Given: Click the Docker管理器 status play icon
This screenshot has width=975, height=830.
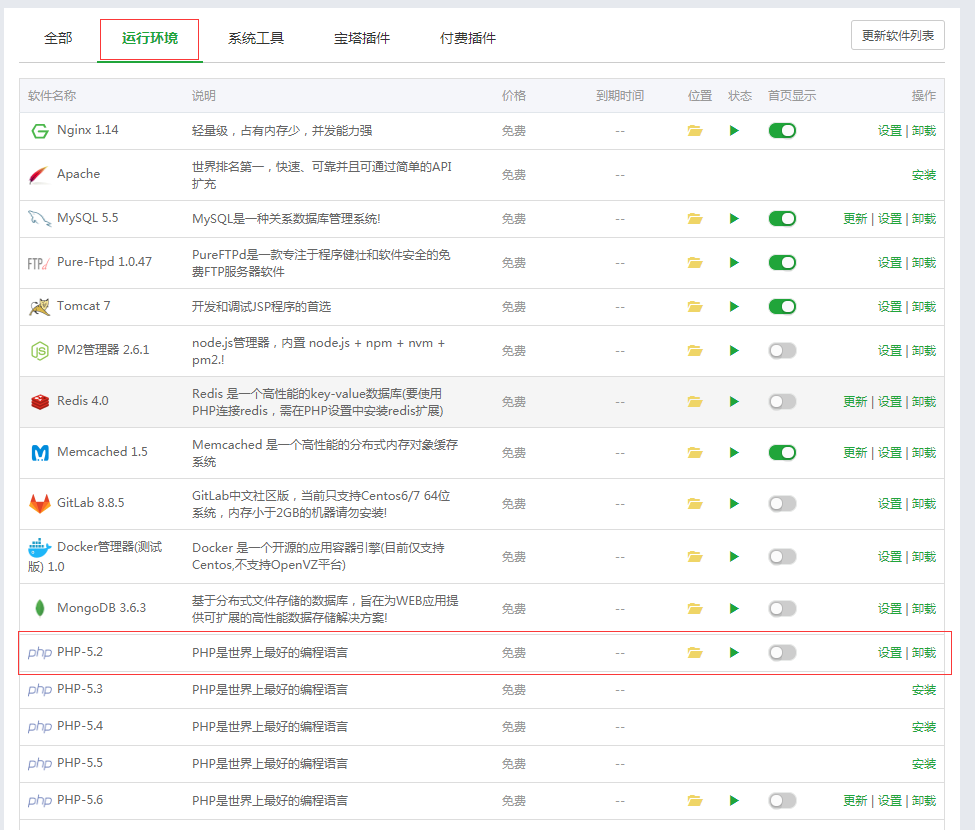Looking at the screenshot, I should pos(734,556).
